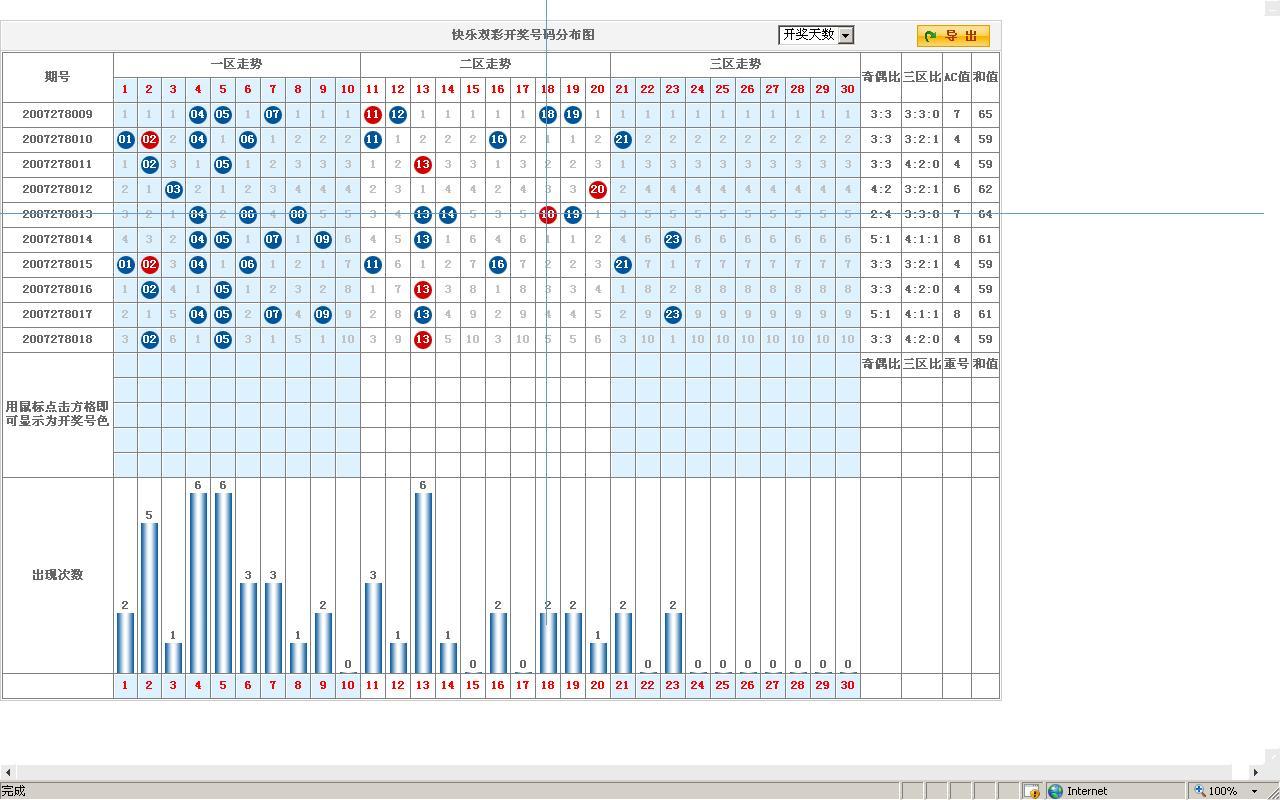
Task: Click draw number 2007278016
Action: (x=58, y=290)
